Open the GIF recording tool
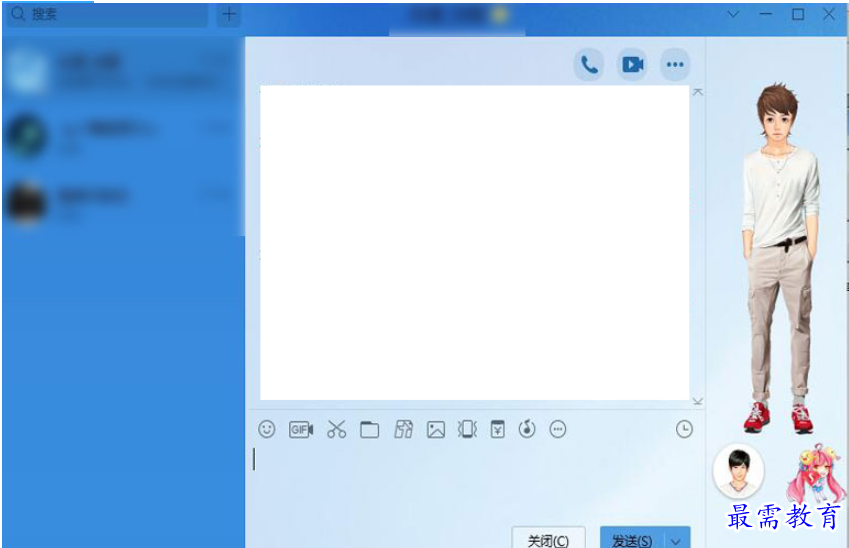 (301, 429)
